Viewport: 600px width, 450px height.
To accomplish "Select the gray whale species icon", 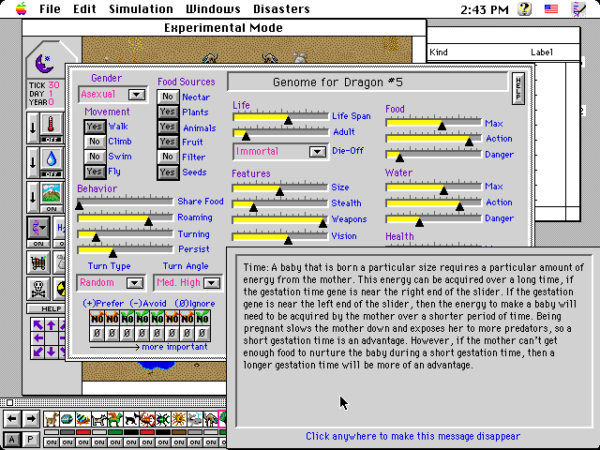I will (x=195, y=419).
